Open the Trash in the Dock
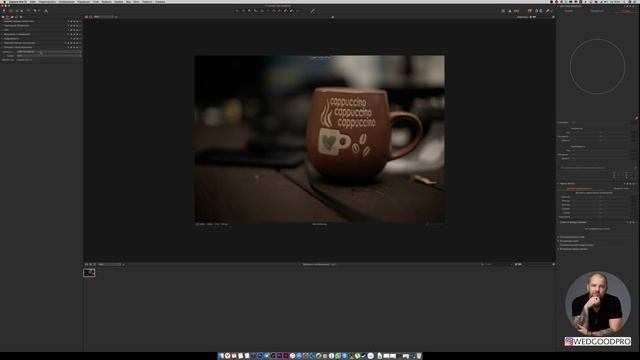Screen dimensions: 640x360 (419, 356)
